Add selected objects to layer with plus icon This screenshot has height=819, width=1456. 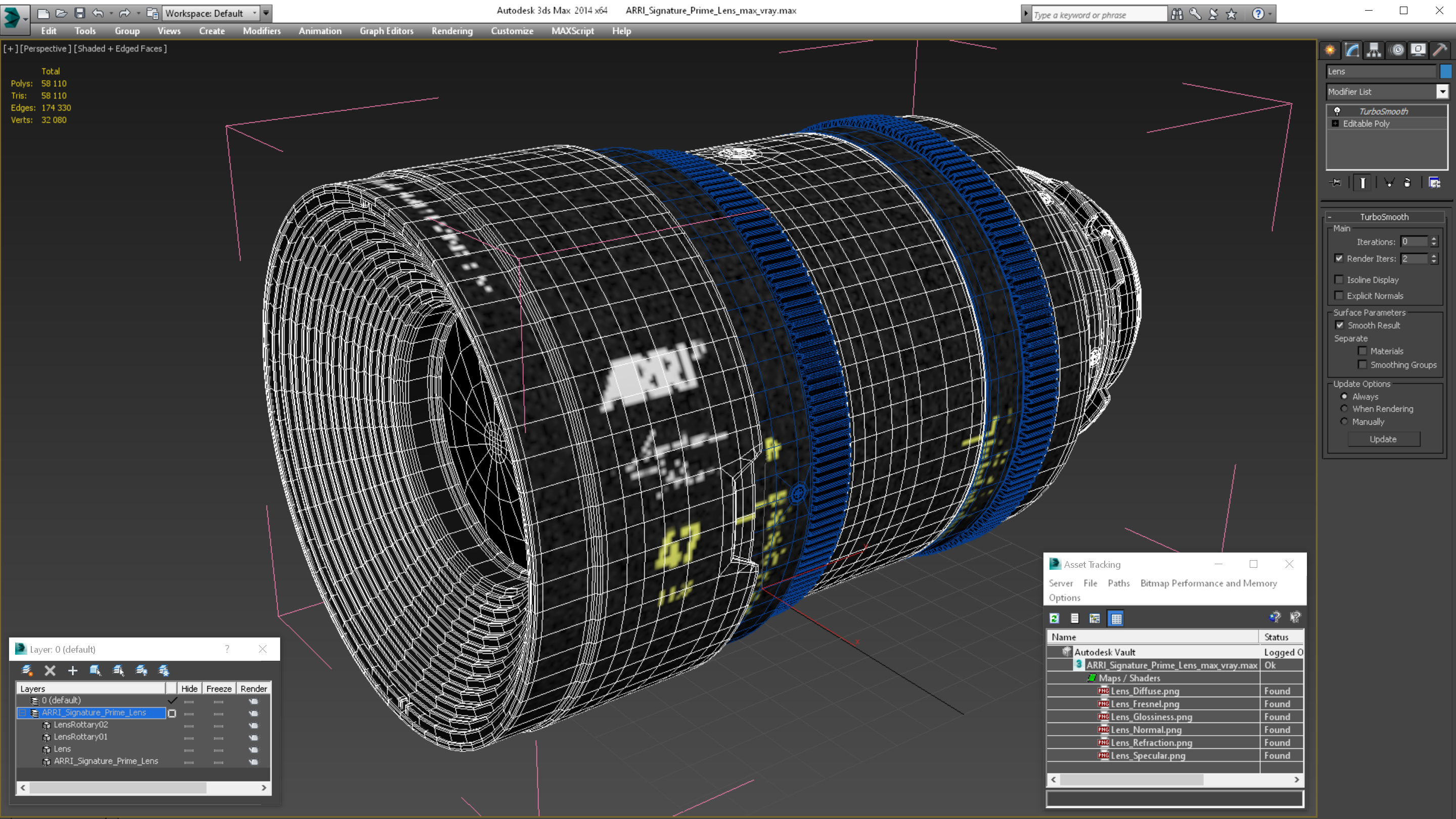[x=72, y=670]
